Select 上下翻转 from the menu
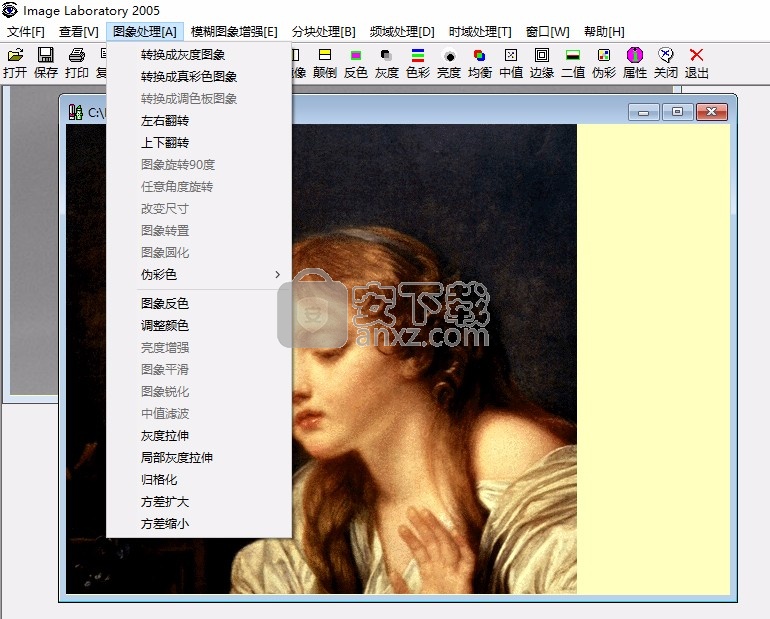Viewport: 770px width, 619px height. (199, 143)
